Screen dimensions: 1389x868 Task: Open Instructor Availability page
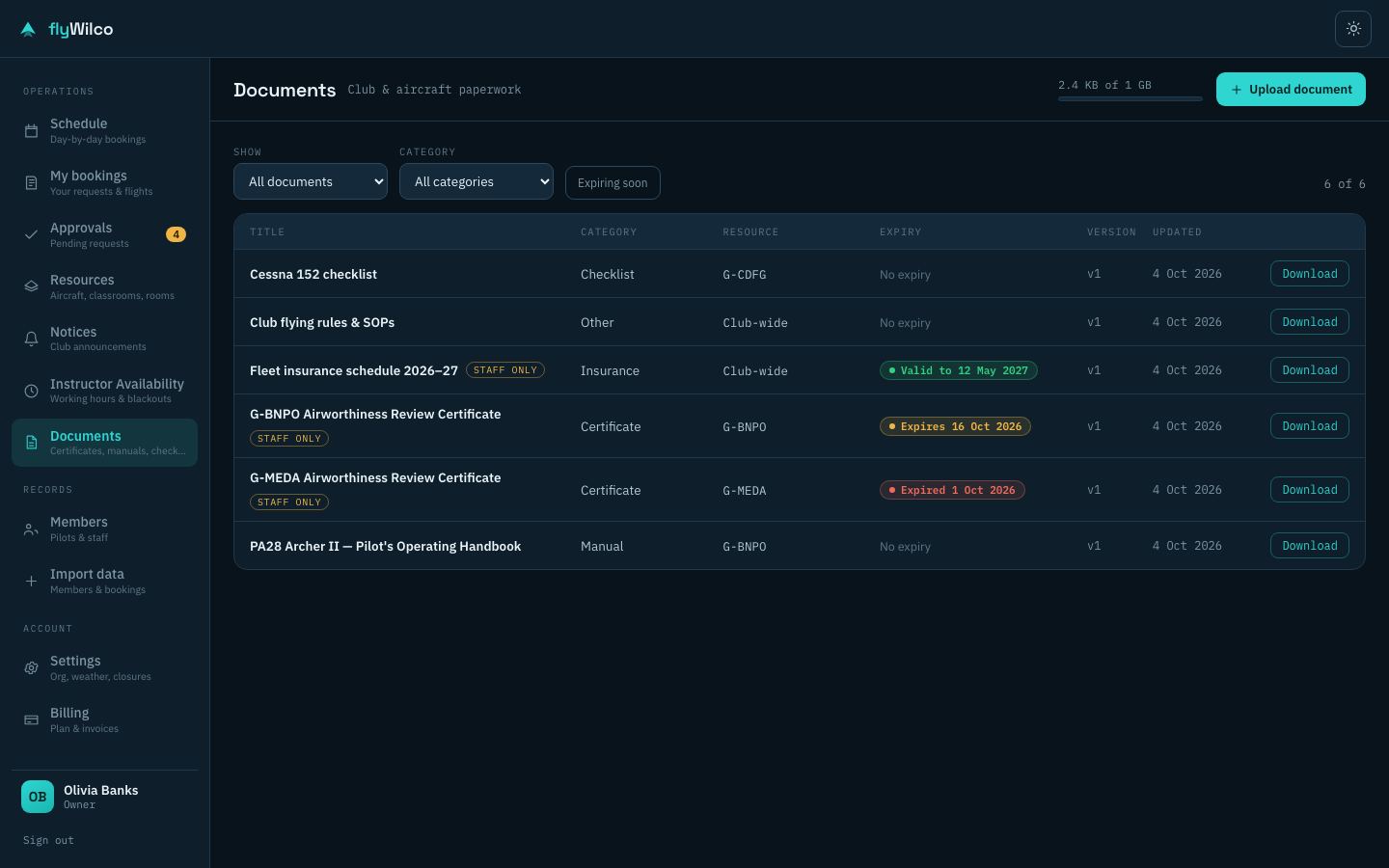click(x=104, y=391)
